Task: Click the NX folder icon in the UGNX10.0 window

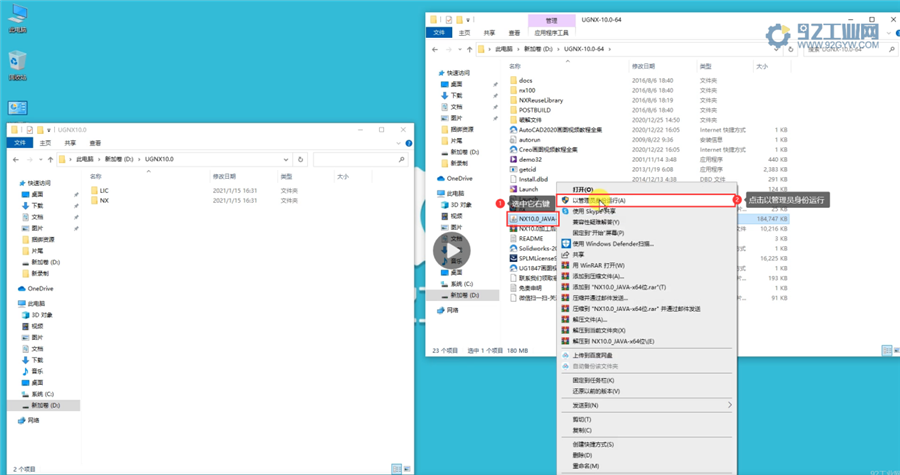Action: pos(94,200)
